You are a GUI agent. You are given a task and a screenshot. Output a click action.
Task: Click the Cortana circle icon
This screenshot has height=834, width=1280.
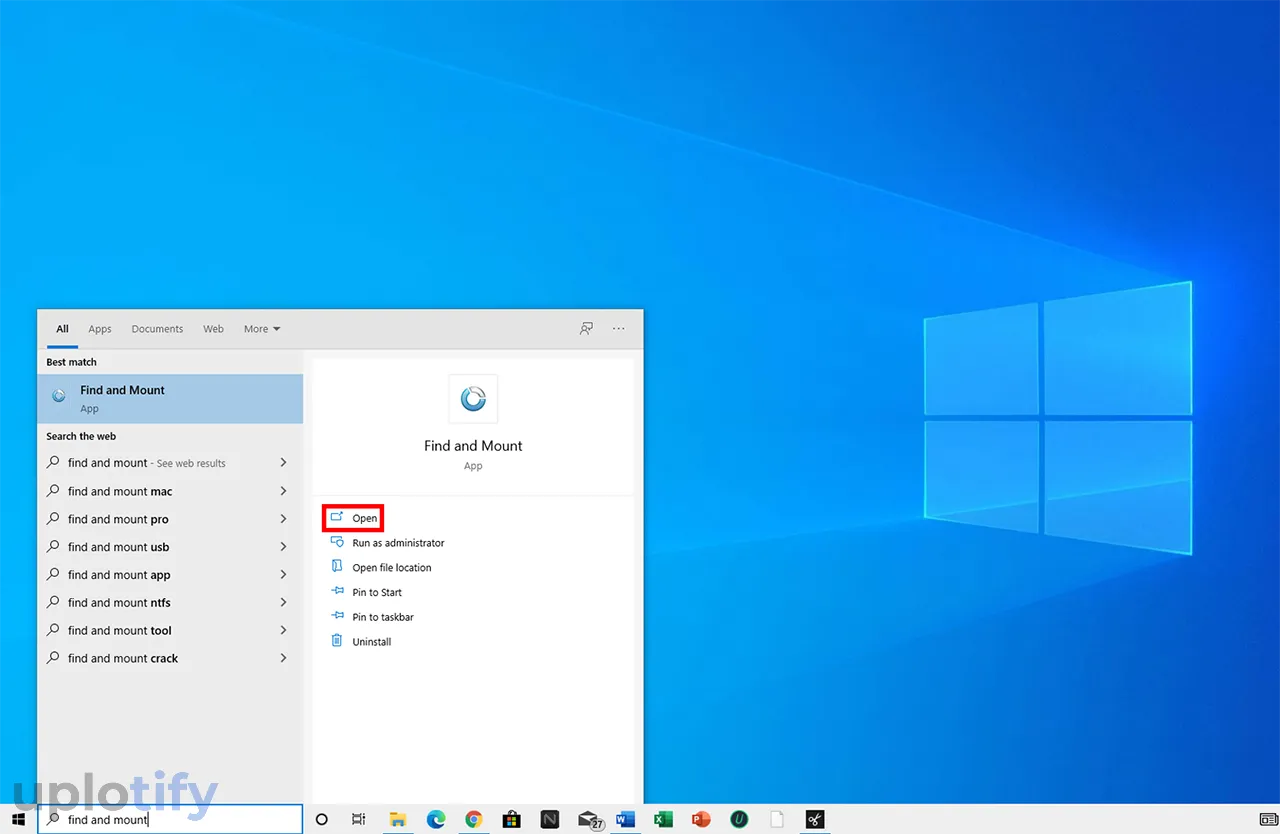click(322, 819)
